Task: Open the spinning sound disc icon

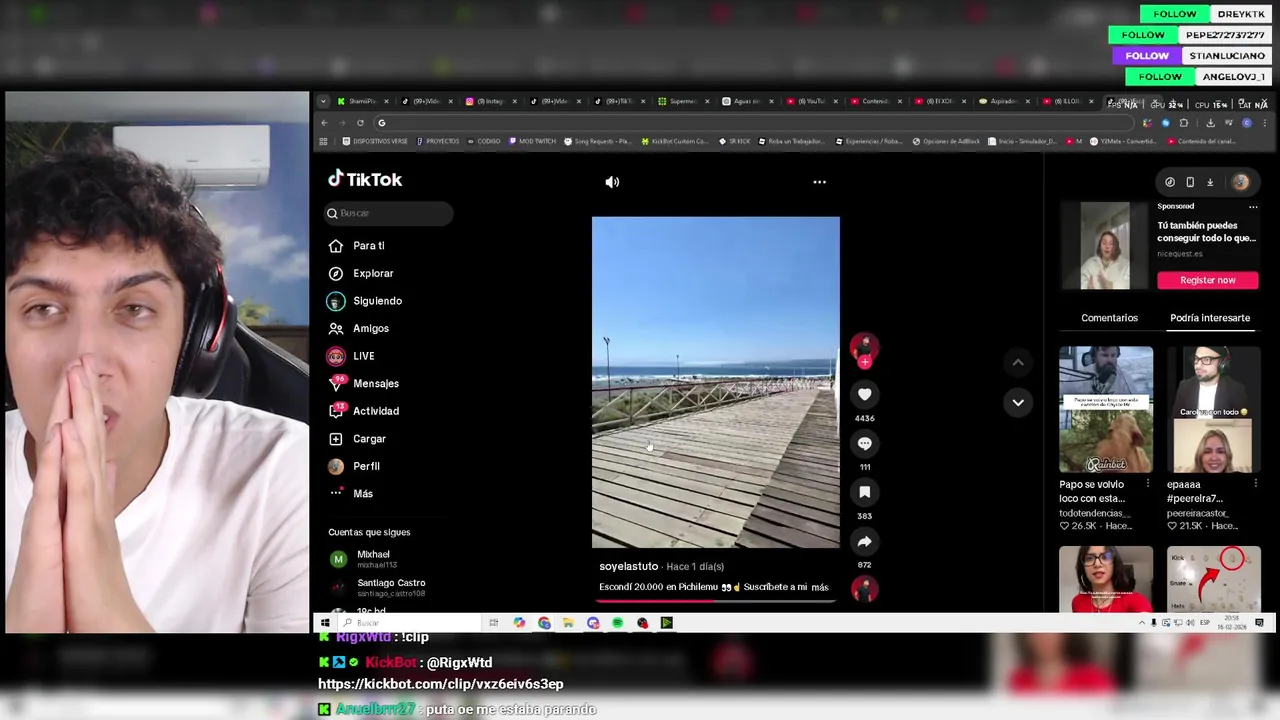Action: click(x=865, y=589)
